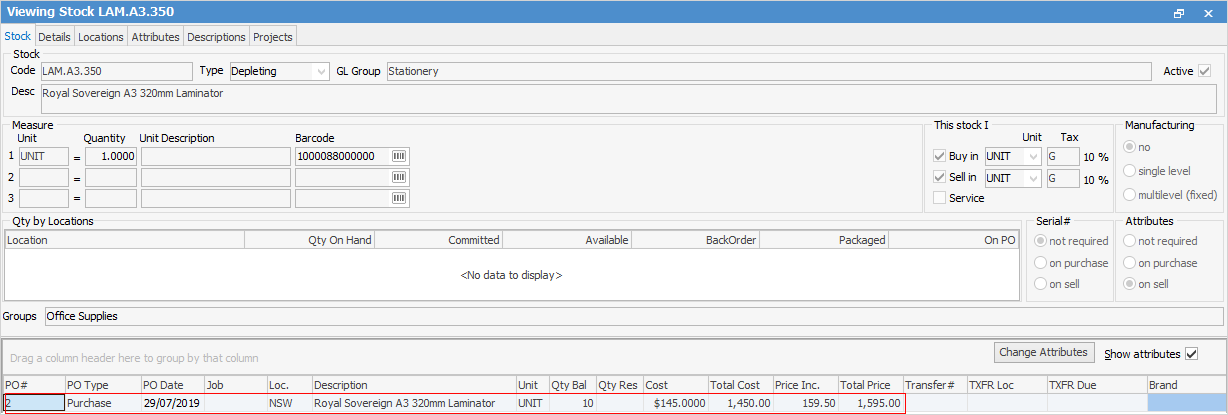This screenshot has width=1228, height=415.
Task: Click barcode icon for Measure row 2
Action: tap(400, 177)
